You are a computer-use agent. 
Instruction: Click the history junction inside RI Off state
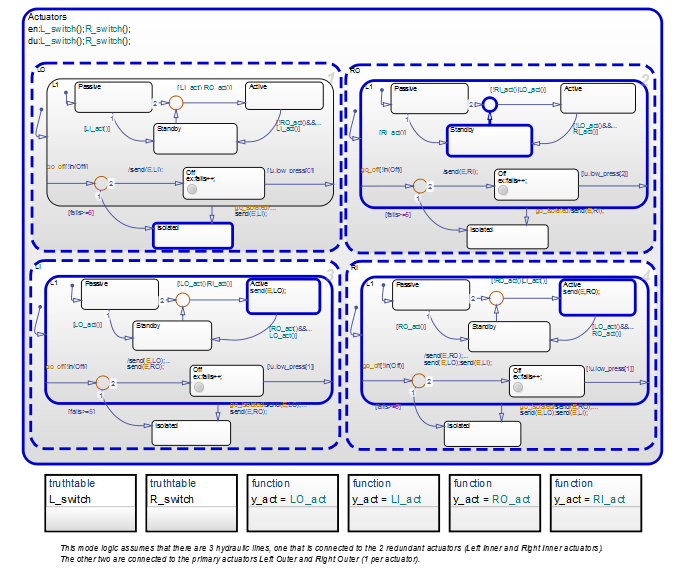518,387
